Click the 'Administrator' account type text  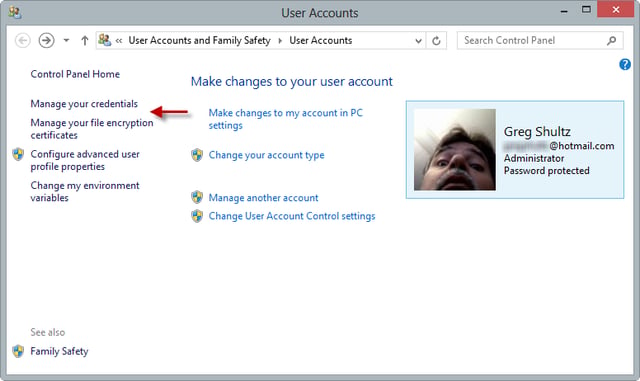click(534, 158)
